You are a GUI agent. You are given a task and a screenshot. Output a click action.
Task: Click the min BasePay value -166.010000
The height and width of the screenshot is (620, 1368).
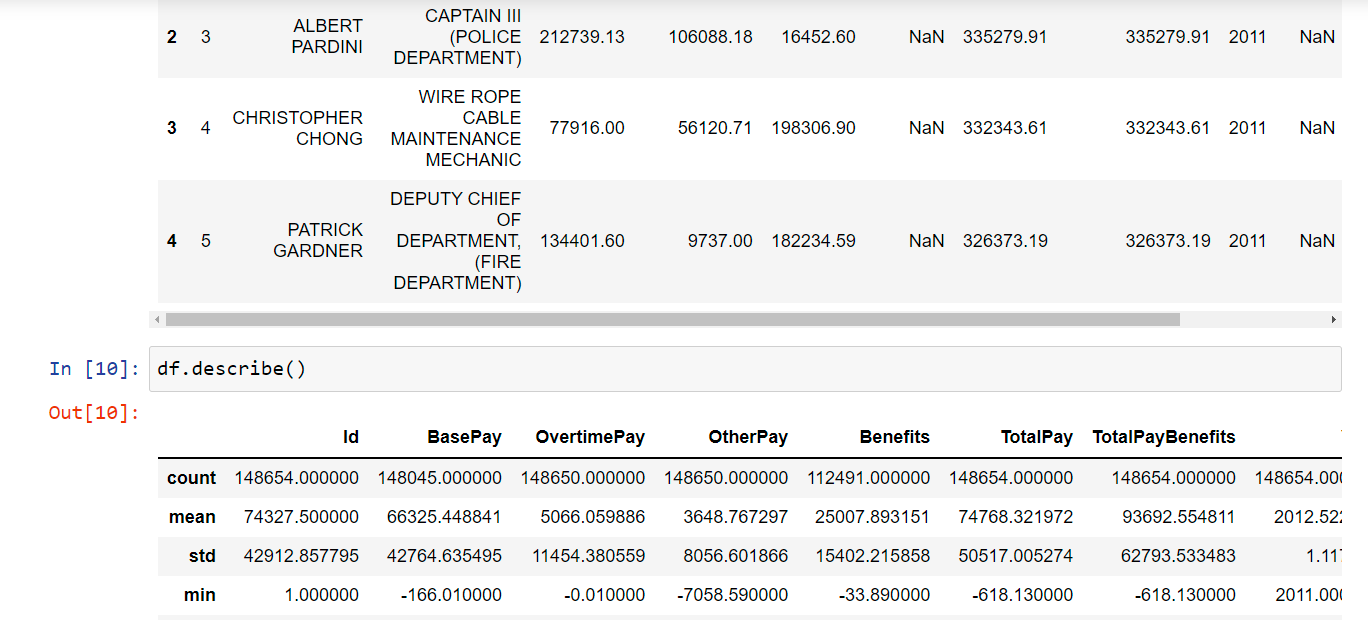[x=452, y=595]
